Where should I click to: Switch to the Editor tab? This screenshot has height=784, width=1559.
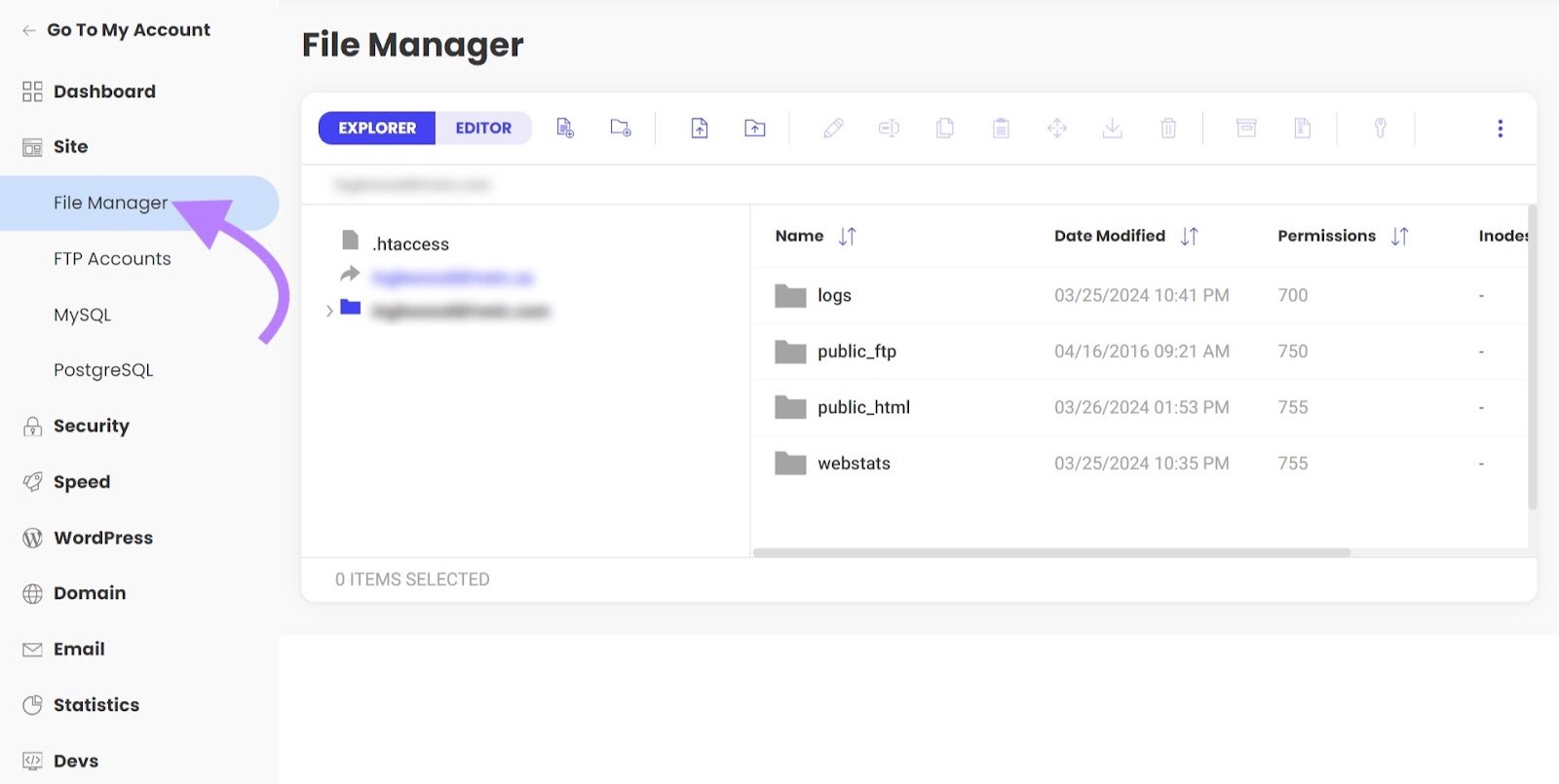click(483, 128)
